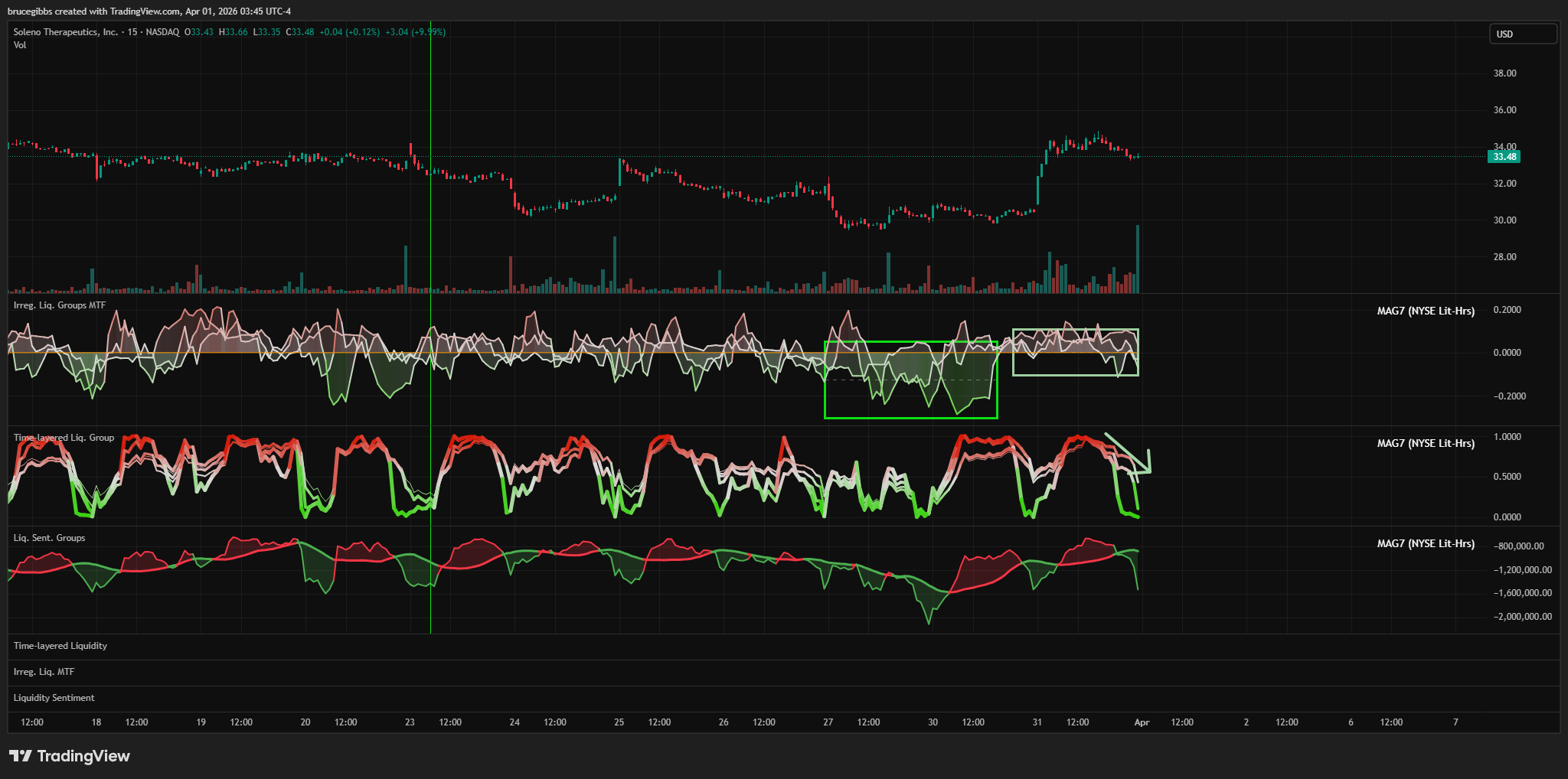This screenshot has height=779, width=1568.
Task: Expand the collapsed Liquidity Sentiment pane
Action: (54, 698)
